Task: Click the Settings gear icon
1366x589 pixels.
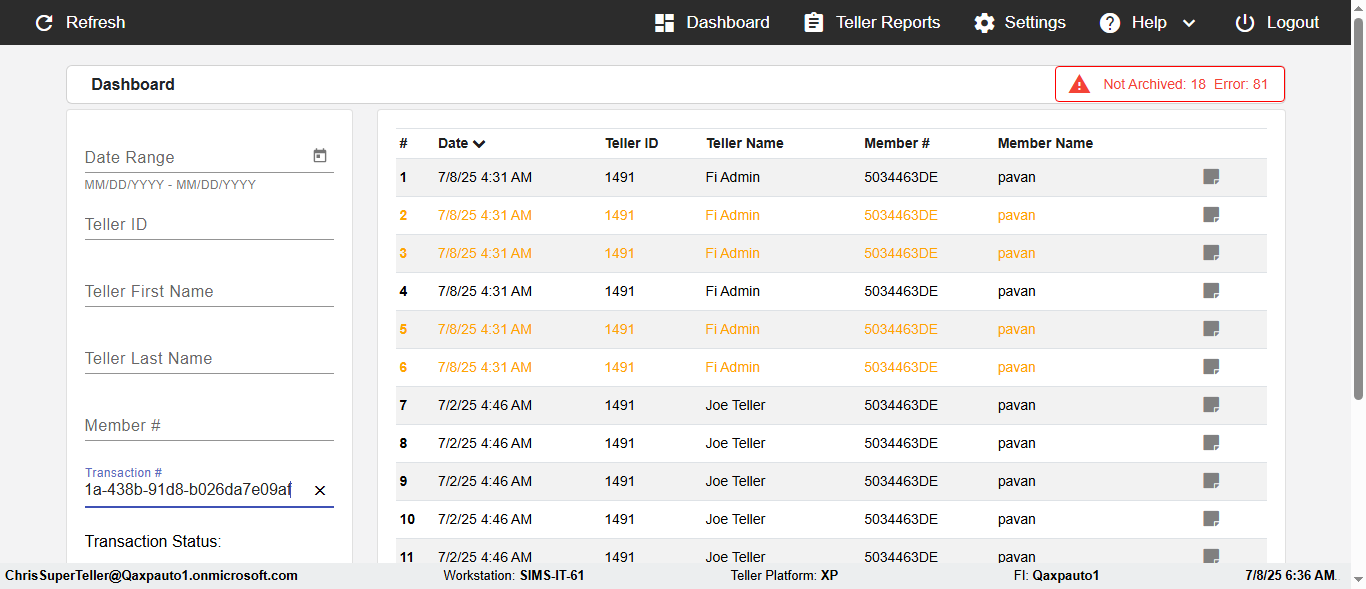Action: pyautogui.click(x=985, y=23)
